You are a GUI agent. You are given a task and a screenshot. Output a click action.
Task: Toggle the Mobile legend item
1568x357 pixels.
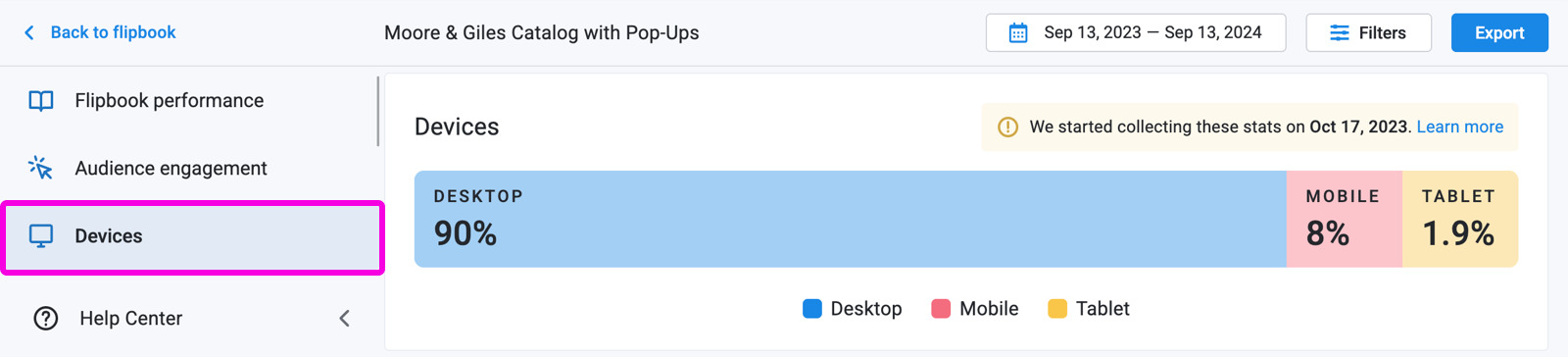(x=975, y=309)
